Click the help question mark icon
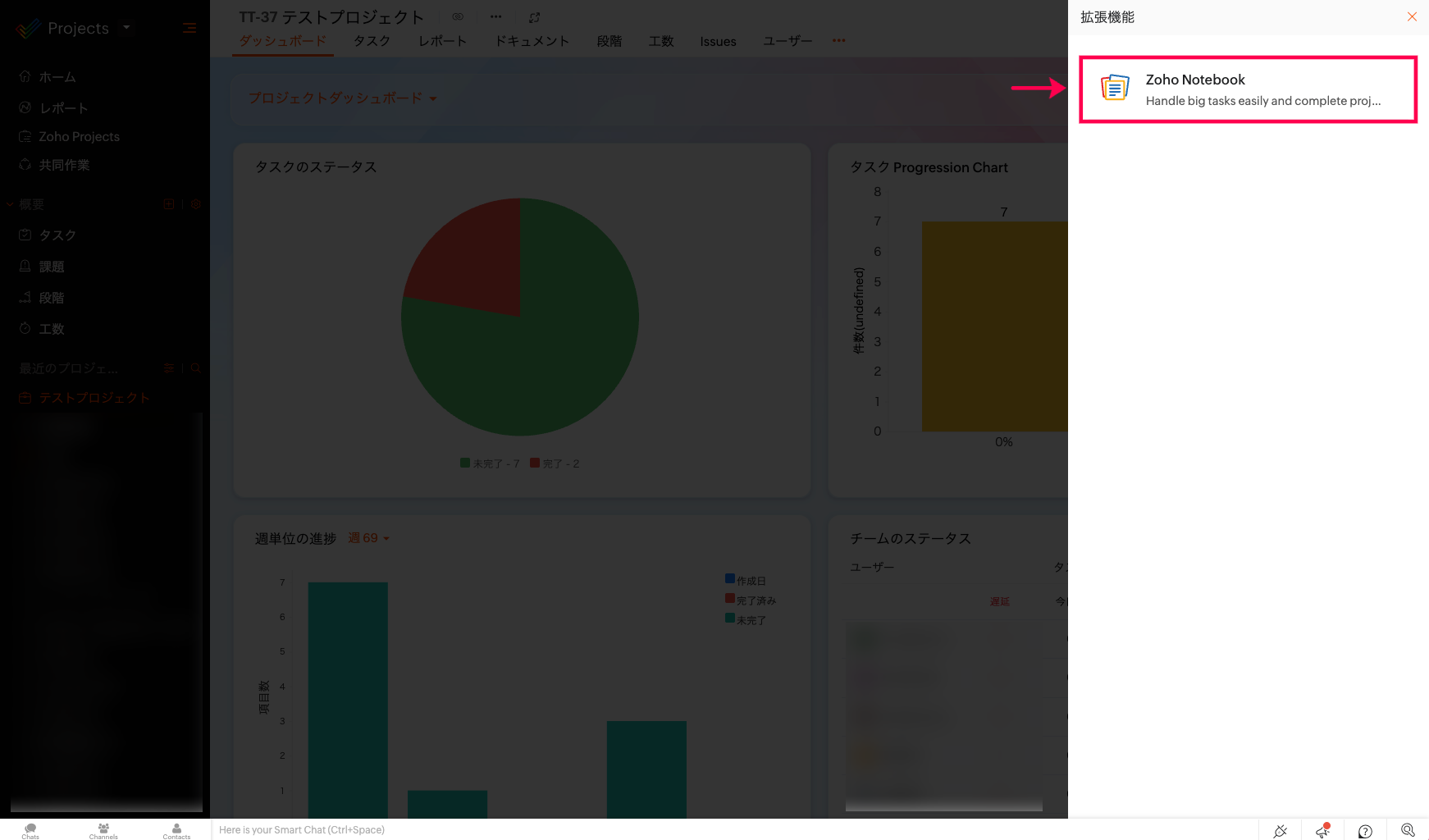 click(1365, 831)
